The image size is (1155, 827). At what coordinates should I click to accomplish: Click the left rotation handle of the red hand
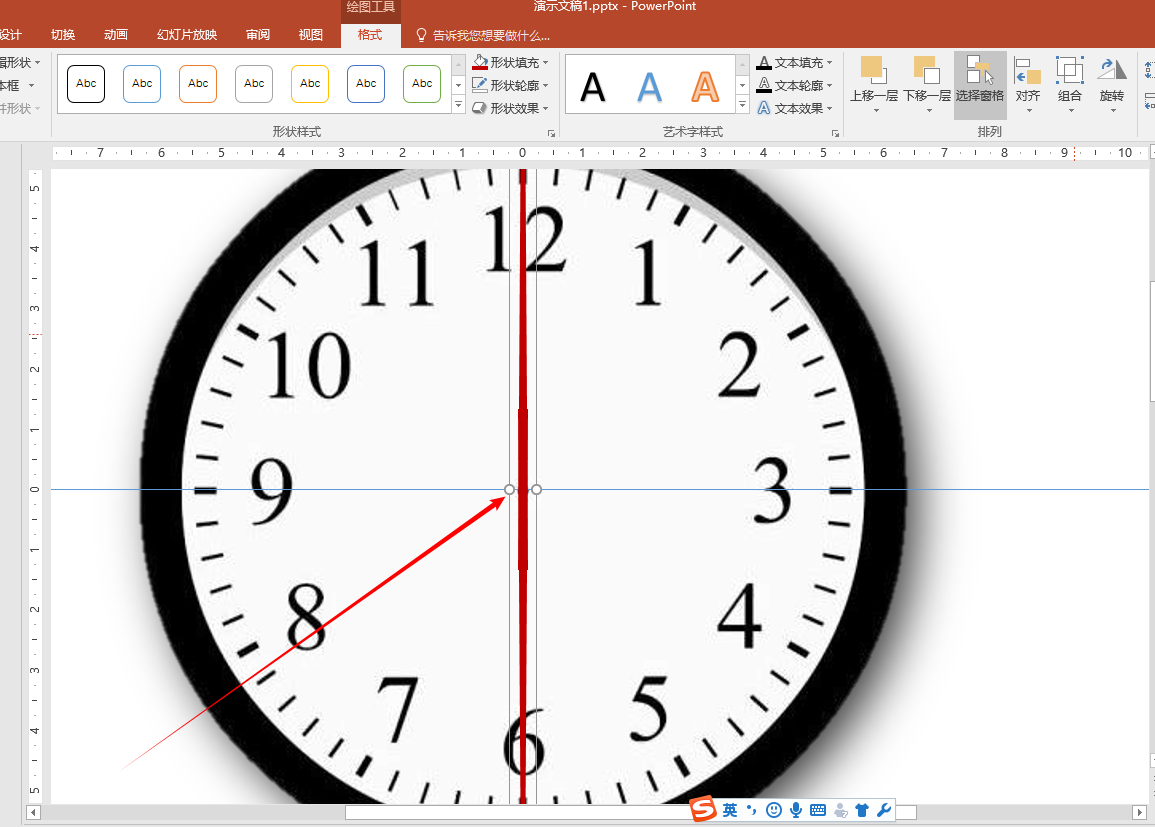coord(509,490)
